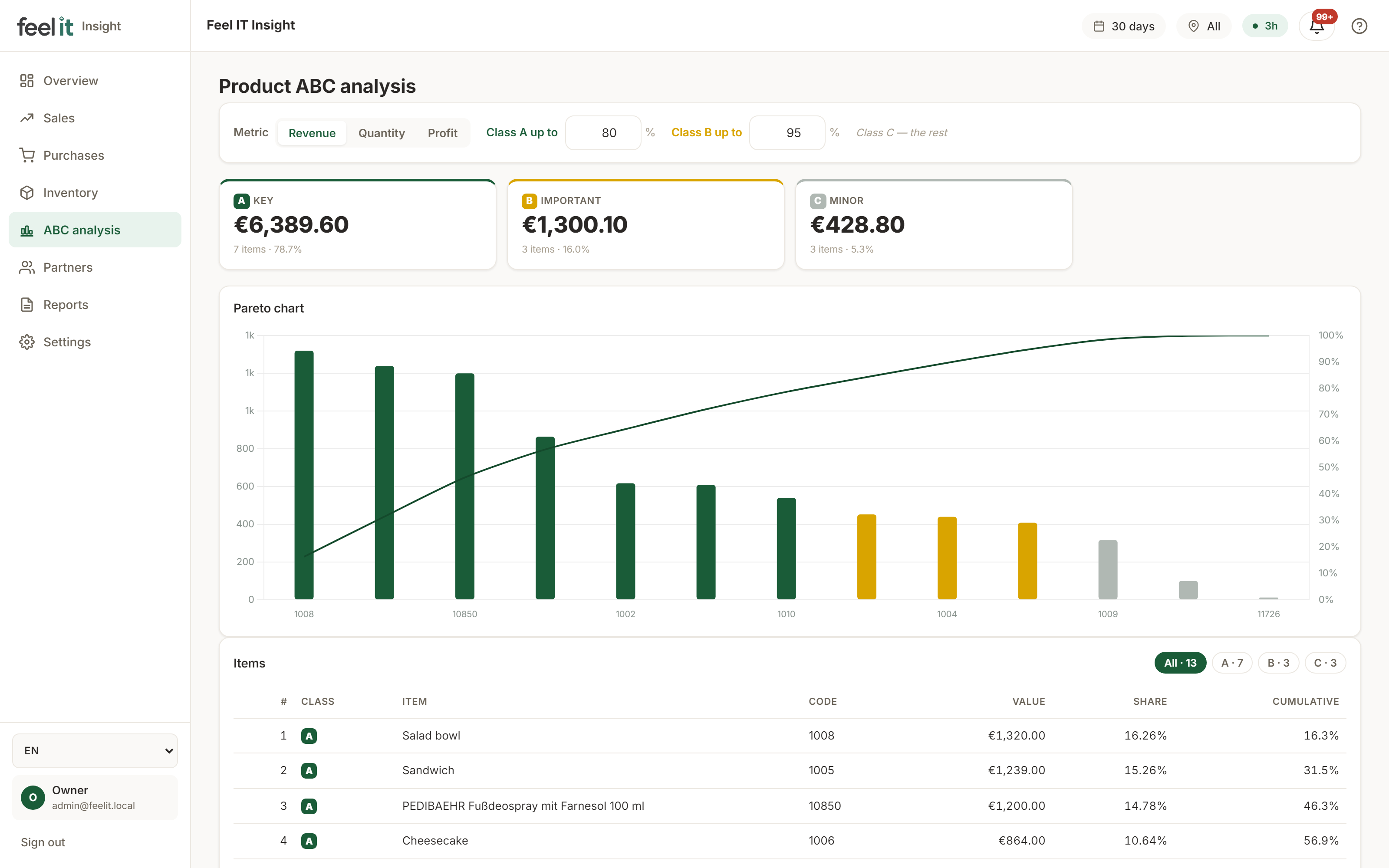Expand the EN language dropdown
The width and height of the screenshot is (1389, 868).
click(x=95, y=751)
